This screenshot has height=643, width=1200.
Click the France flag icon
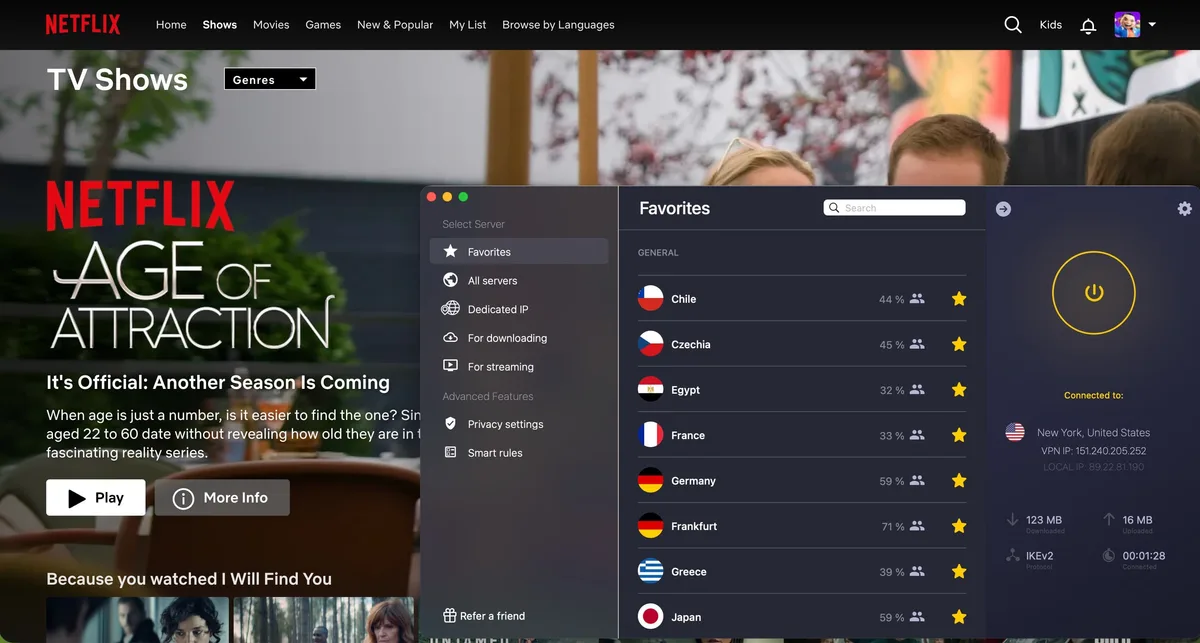coord(651,435)
